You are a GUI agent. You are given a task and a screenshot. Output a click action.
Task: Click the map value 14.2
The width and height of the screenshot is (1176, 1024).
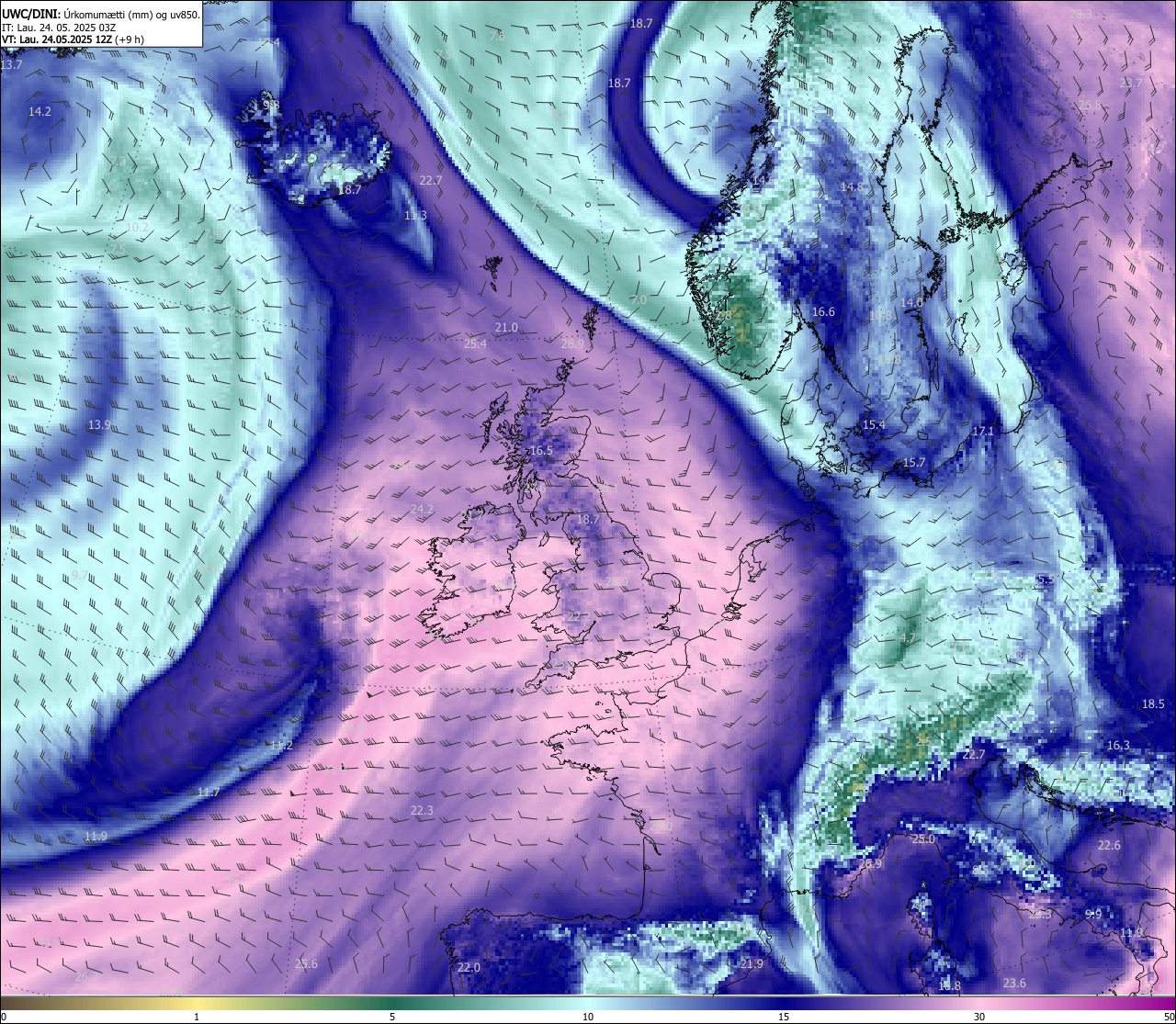coord(40,111)
